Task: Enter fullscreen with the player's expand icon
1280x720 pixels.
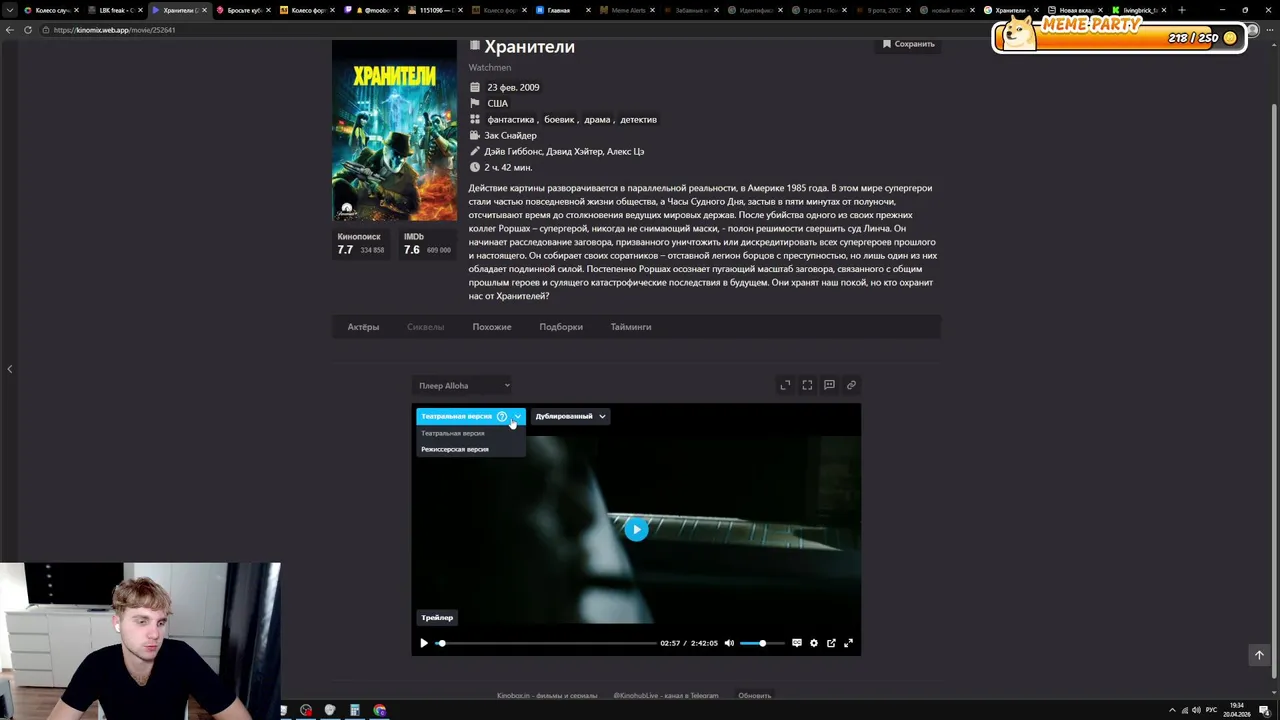Action: click(x=849, y=643)
